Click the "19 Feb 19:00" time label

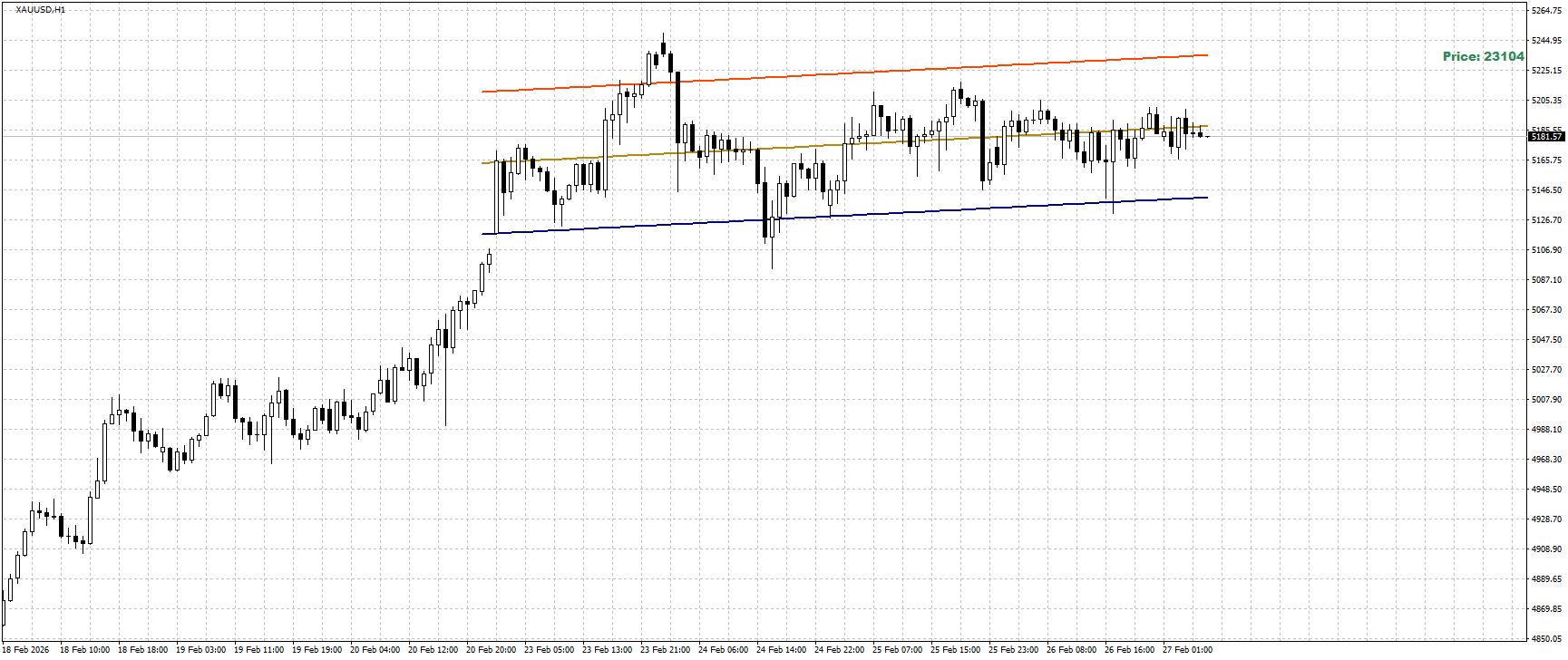click(x=317, y=650)
